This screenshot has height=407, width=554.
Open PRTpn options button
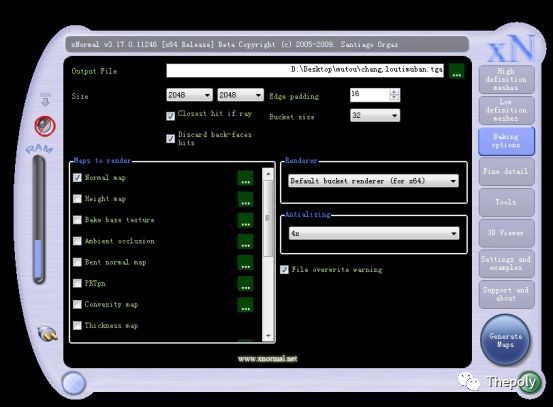(x=245, y=284)
